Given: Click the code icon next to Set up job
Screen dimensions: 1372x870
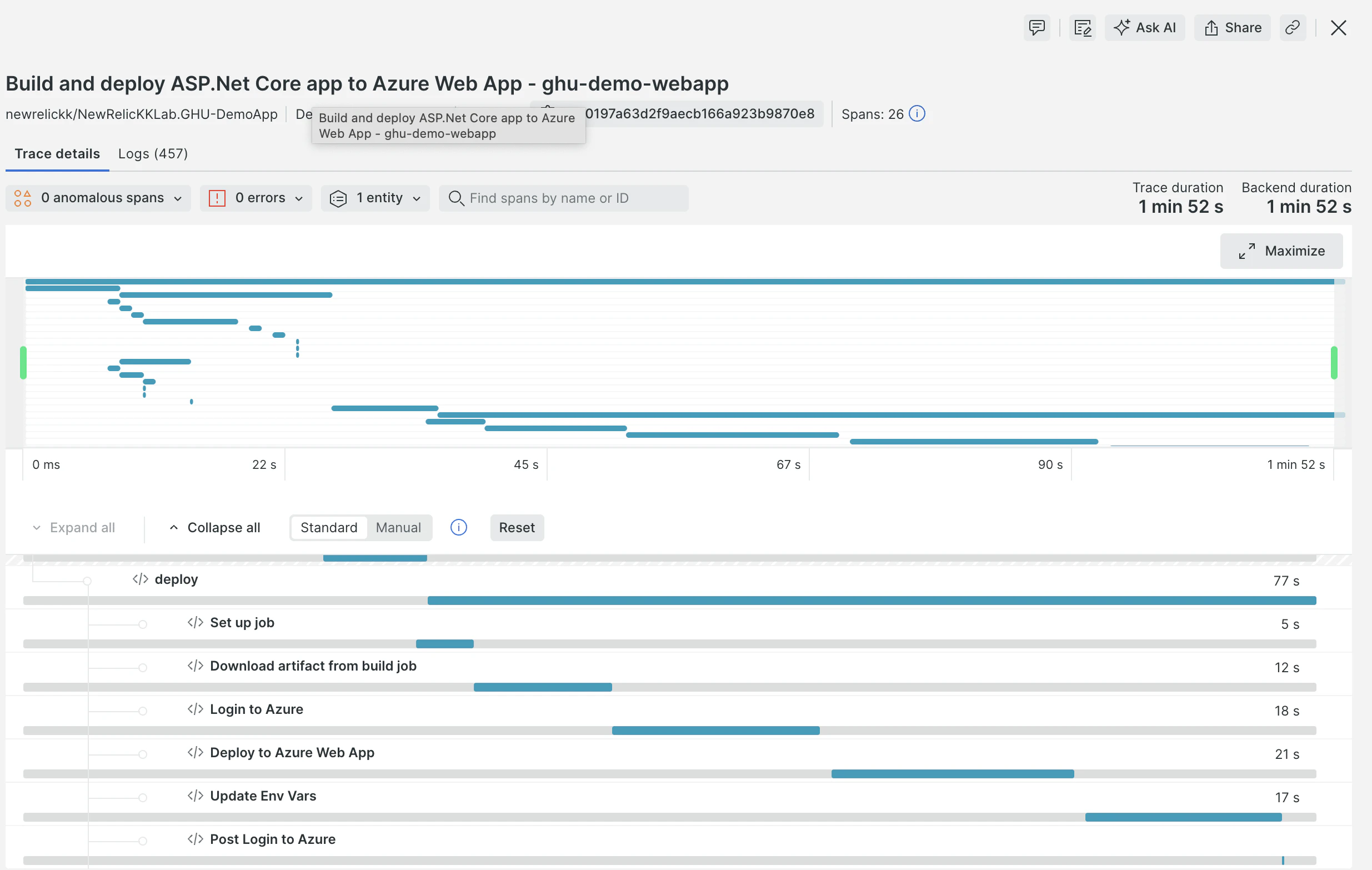Looking at the screenshot, I should click(x=196, y=623).
